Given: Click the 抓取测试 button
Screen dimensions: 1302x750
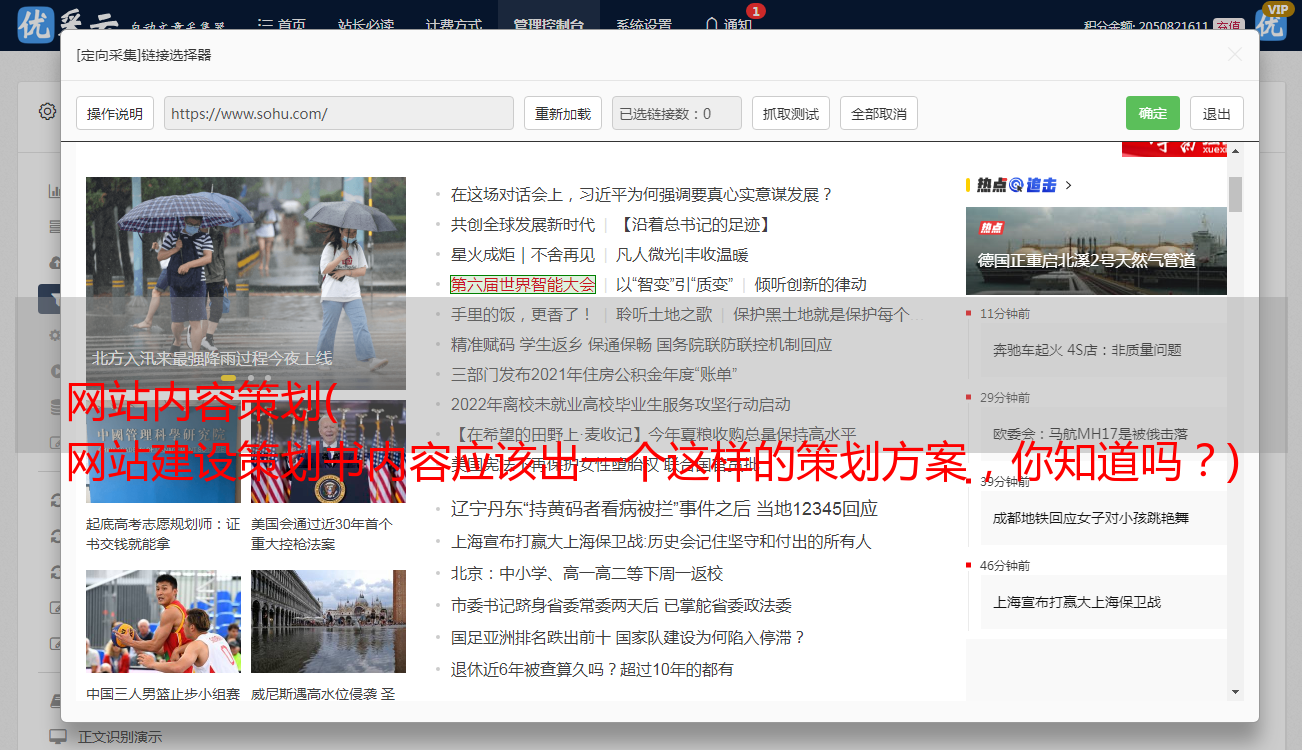Looking at the screenshot, I should coord(790,114).
